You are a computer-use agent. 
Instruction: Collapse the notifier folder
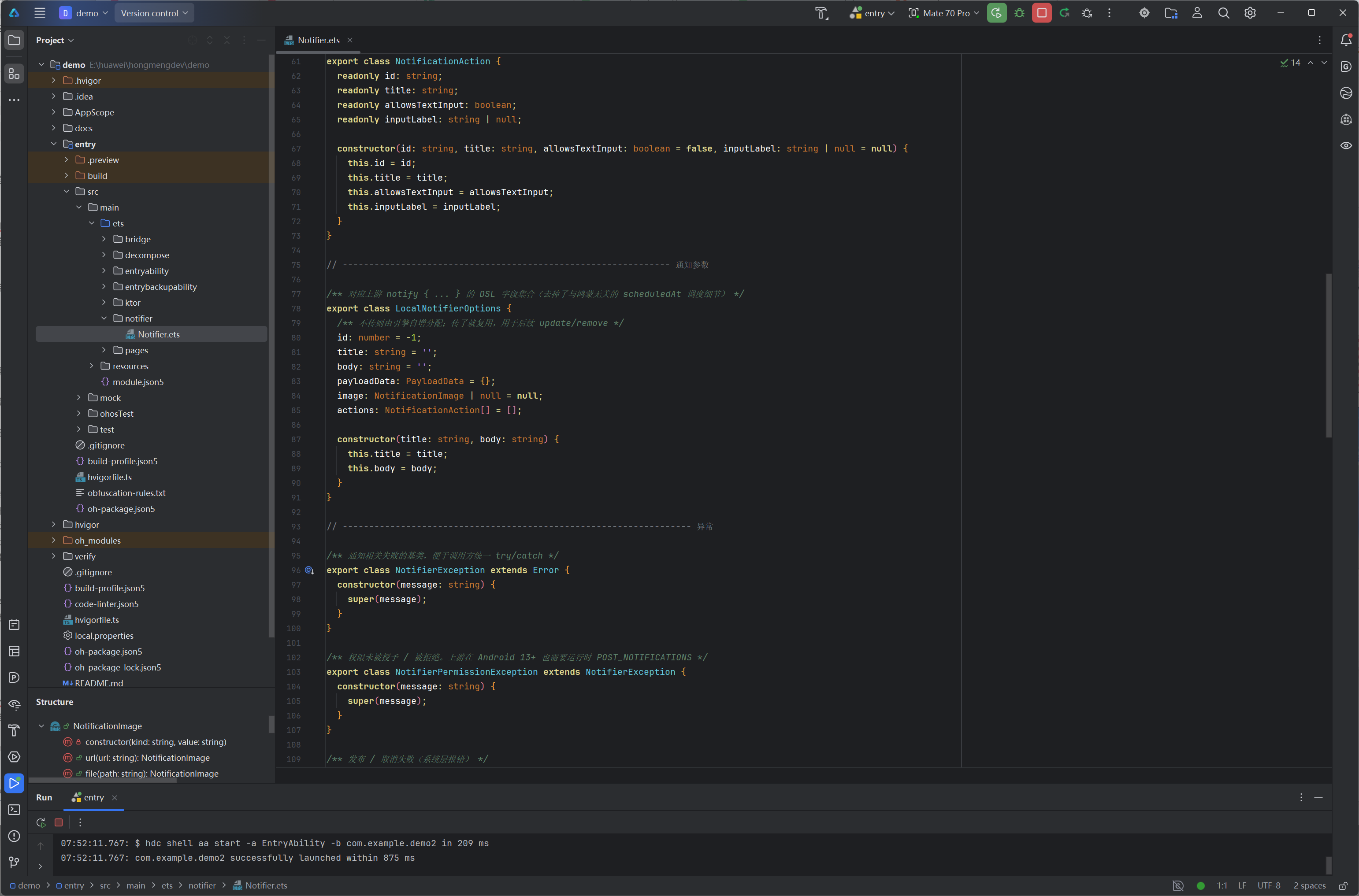[104, 318]
